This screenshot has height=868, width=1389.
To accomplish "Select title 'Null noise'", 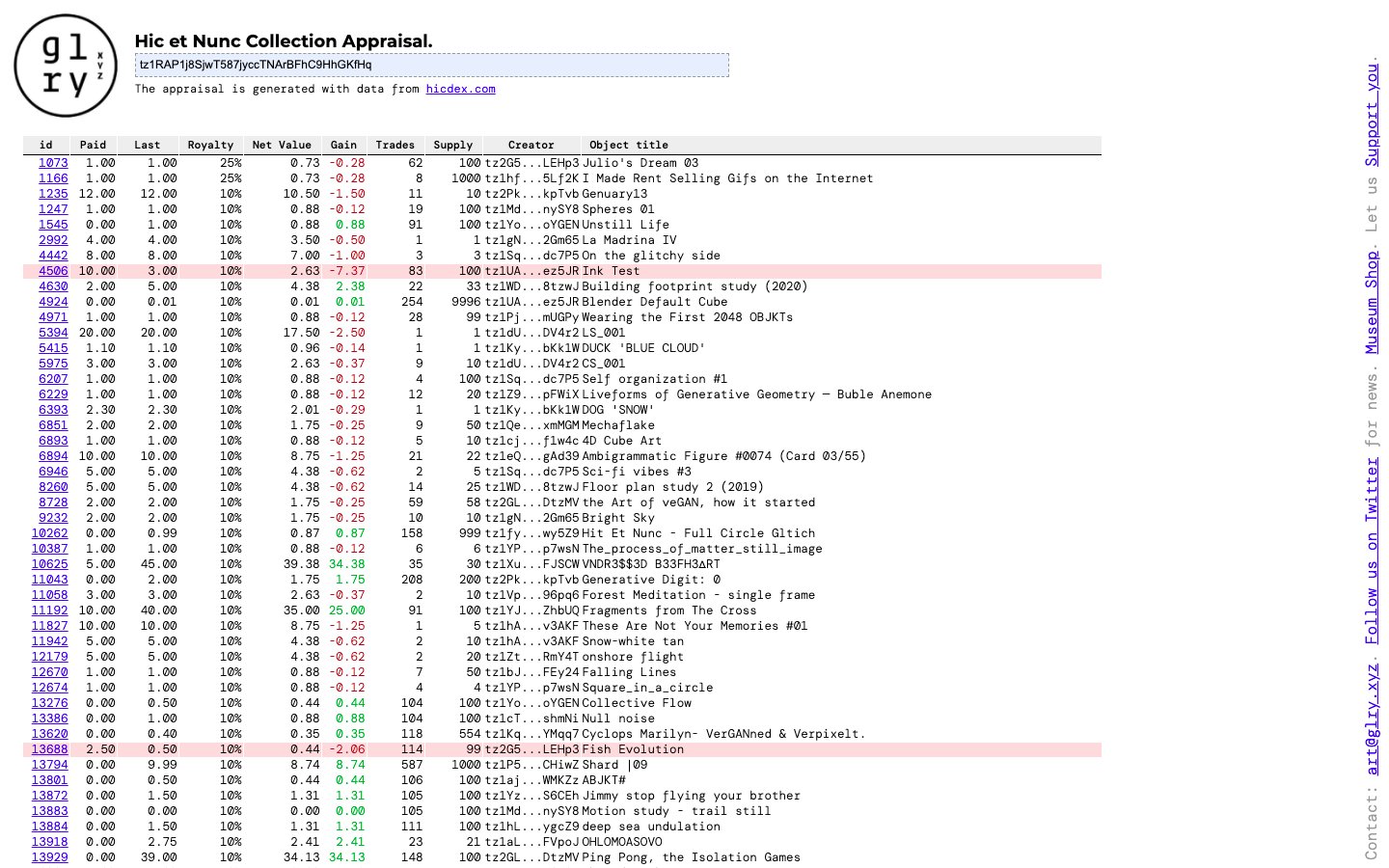I will click(x=618, y=719).
